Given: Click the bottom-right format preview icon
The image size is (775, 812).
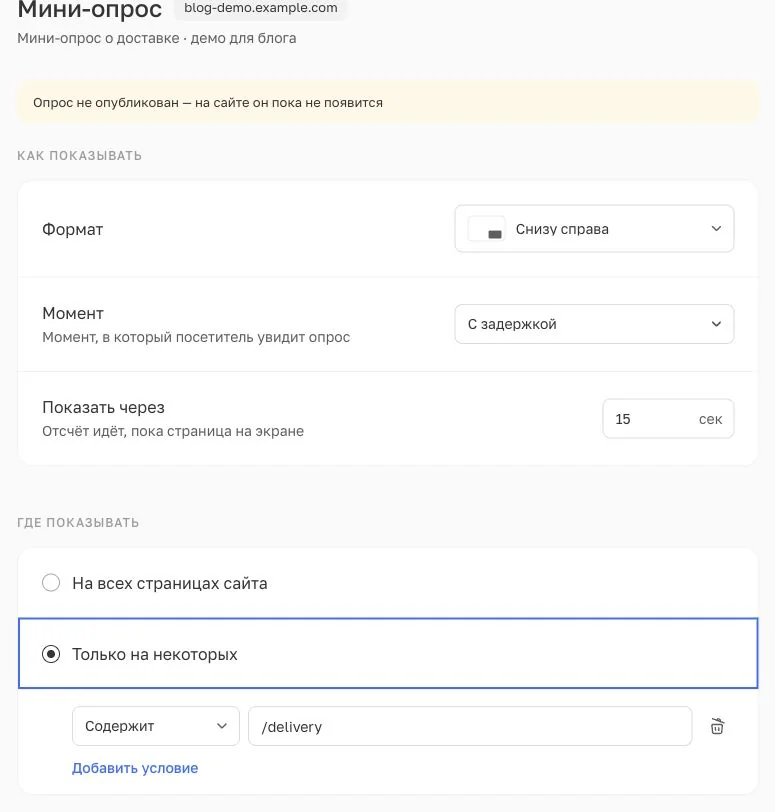Looking at the screenshot, I should coord(487,229).
